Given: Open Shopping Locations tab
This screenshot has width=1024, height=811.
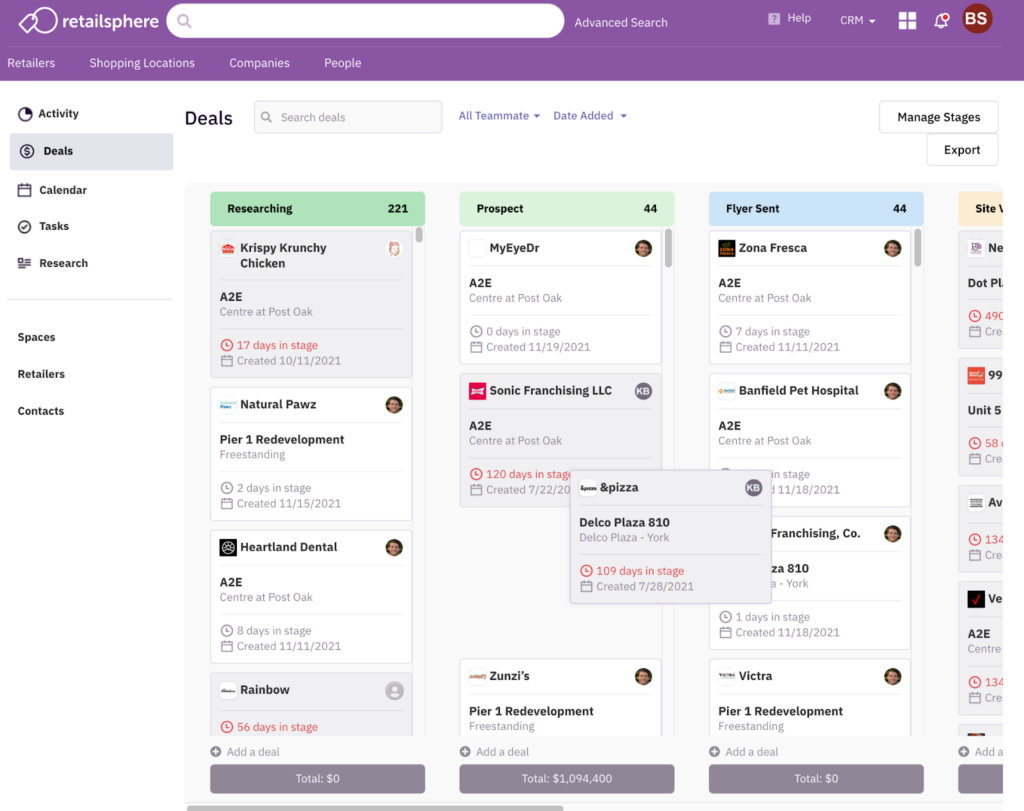Looking at the screenshot, I should pos(142,63).
